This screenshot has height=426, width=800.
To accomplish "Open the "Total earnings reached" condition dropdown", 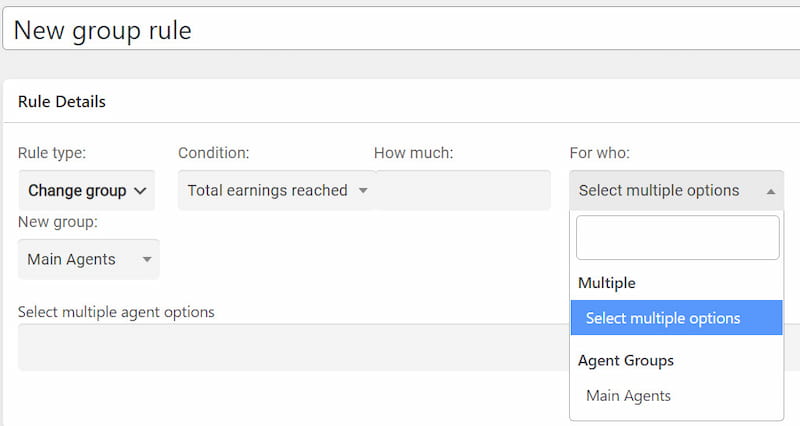I will (x=274, y=190).
